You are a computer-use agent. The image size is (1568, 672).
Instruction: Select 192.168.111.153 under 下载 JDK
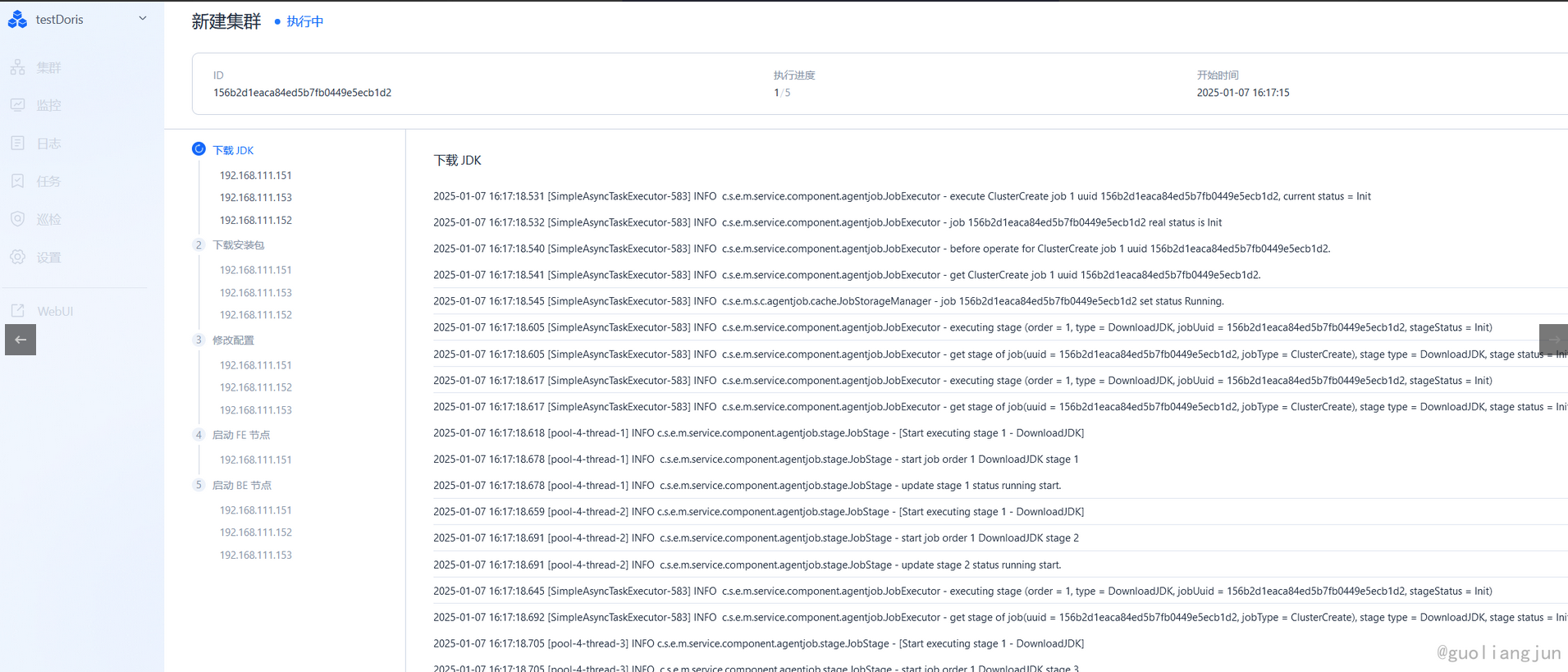255,198
